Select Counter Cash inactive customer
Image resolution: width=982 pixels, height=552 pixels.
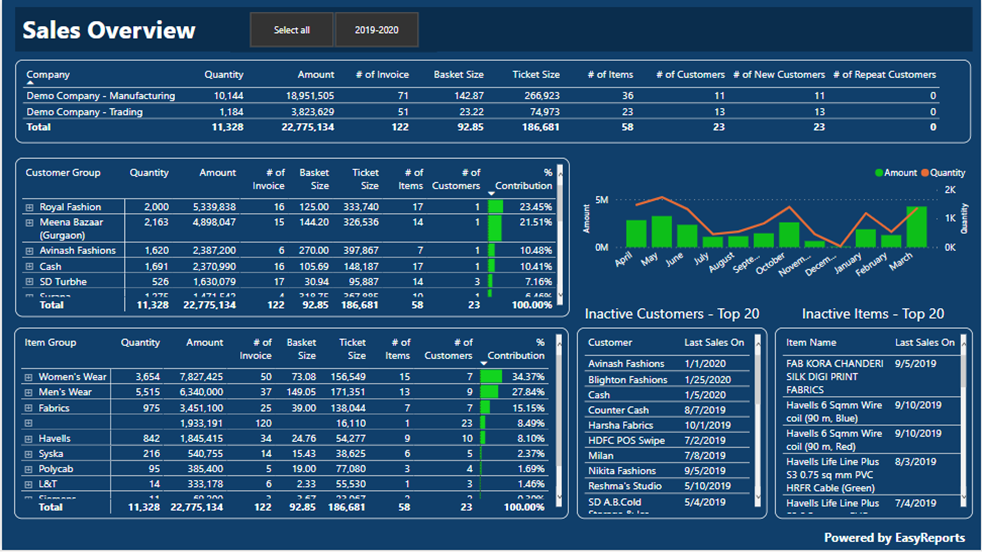tap(668, 410)
